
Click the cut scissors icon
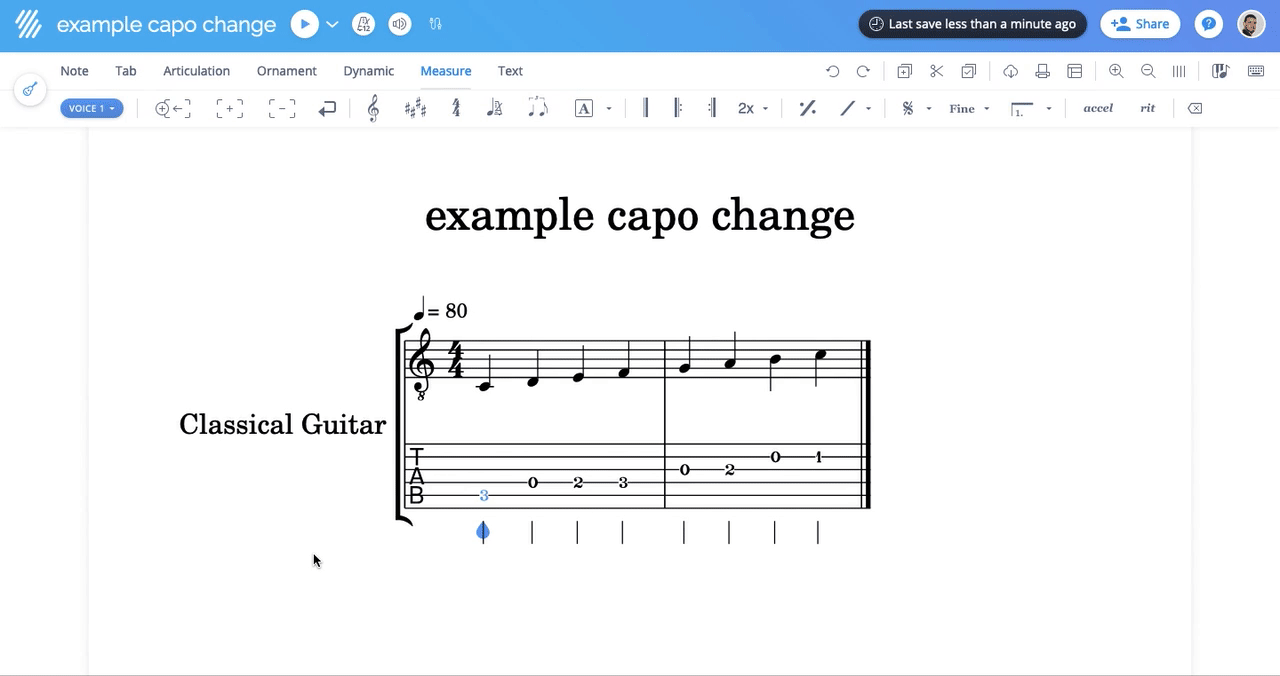[x=936, y=71]
